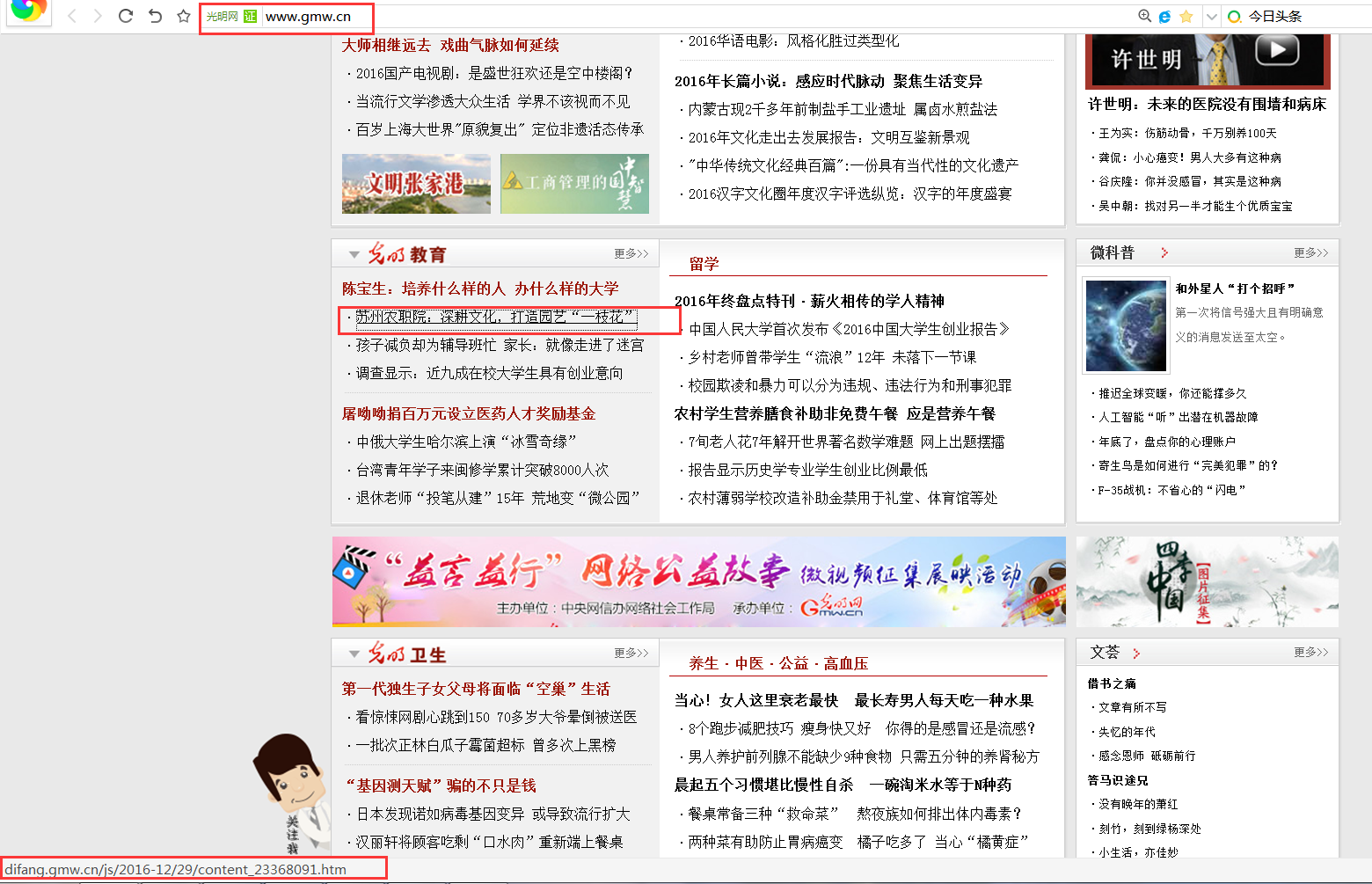1372x884 pixels.
Task: Open the 留学 tab heading
Action: click(704, 264)
